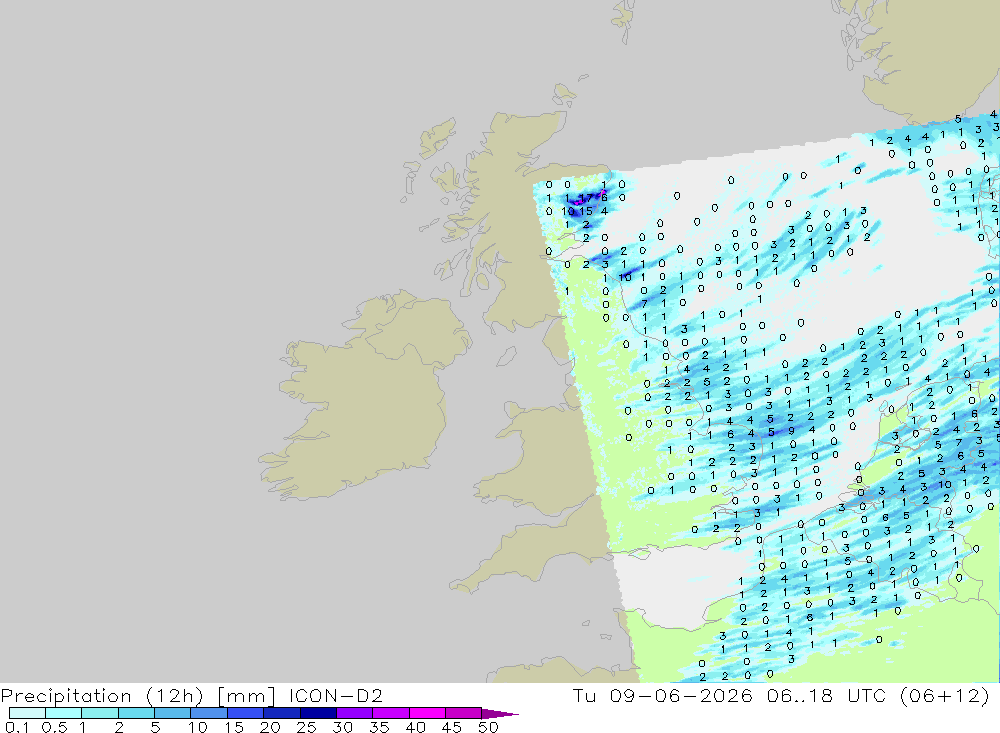Click the '0.1' legend label
Viewport: 1000px width, 733px height.
pyautogui.click(x=17, y=727)
